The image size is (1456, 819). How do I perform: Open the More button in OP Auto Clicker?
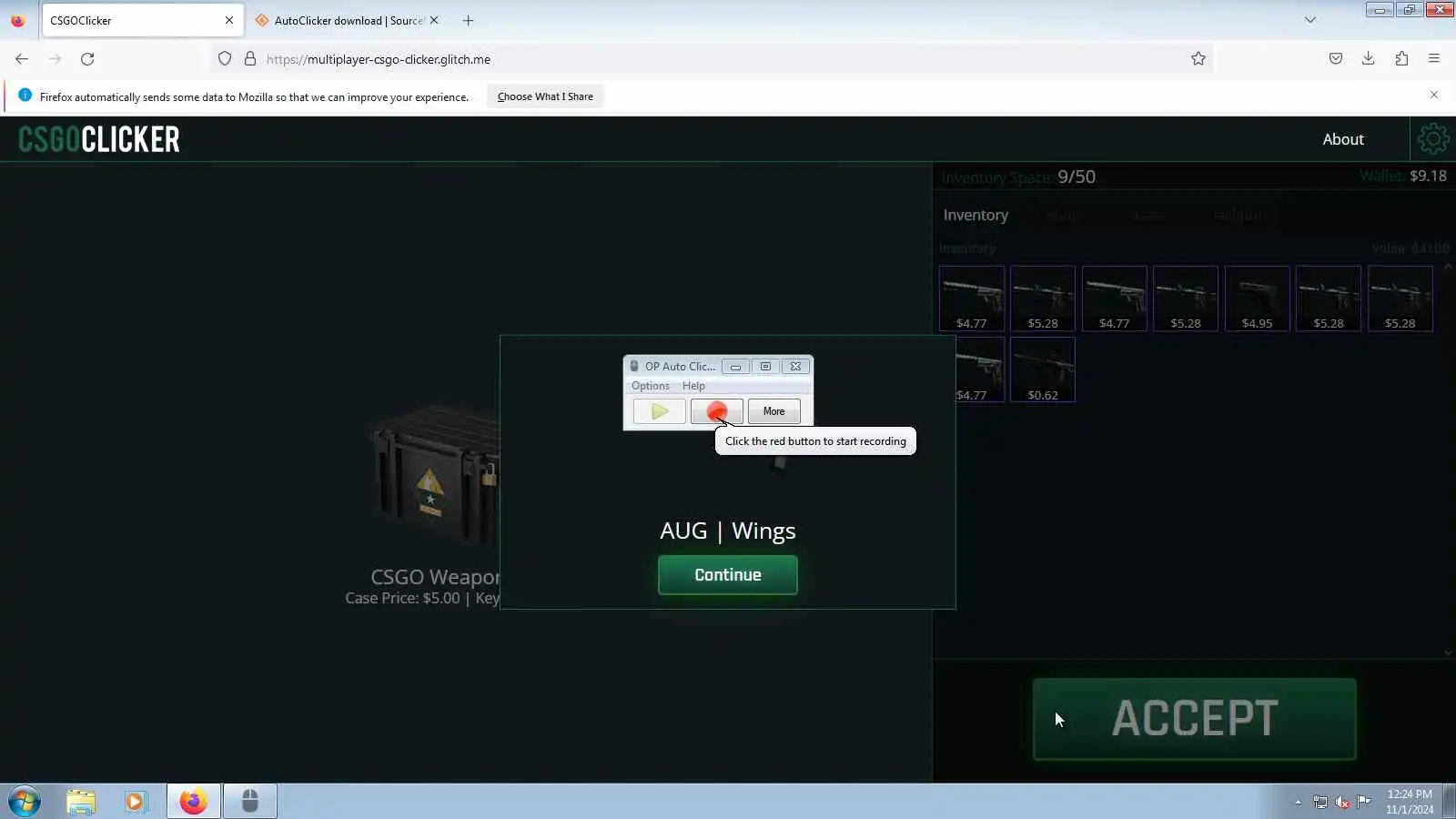point(774,411)
